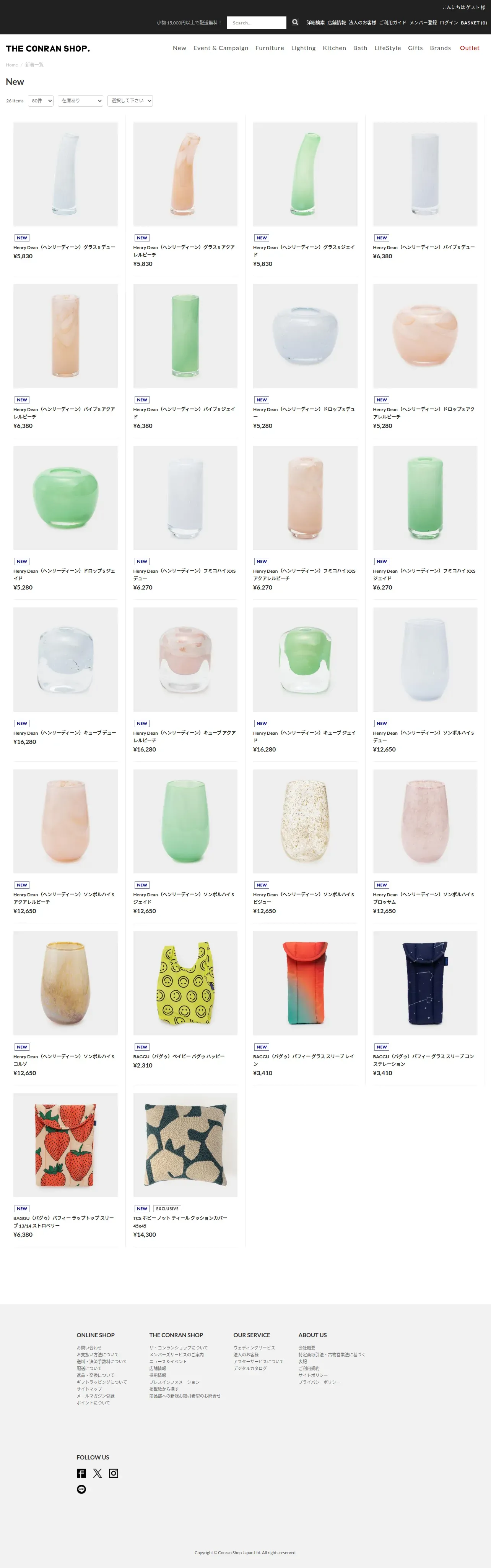
Task: Click The Conran Shop logo
Action: 48,49
